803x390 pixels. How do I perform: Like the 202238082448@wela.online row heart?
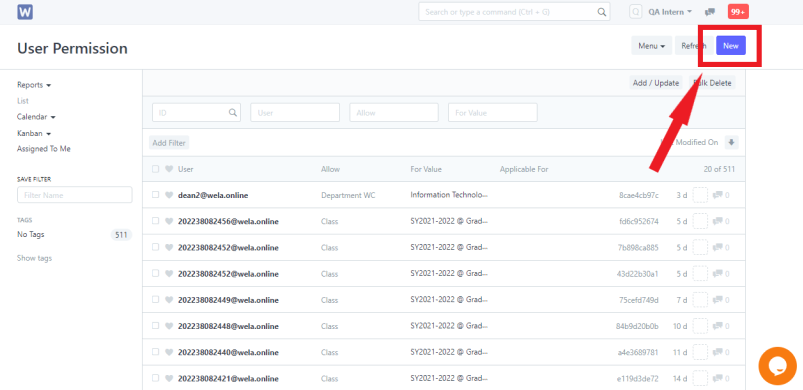(168, 326)
